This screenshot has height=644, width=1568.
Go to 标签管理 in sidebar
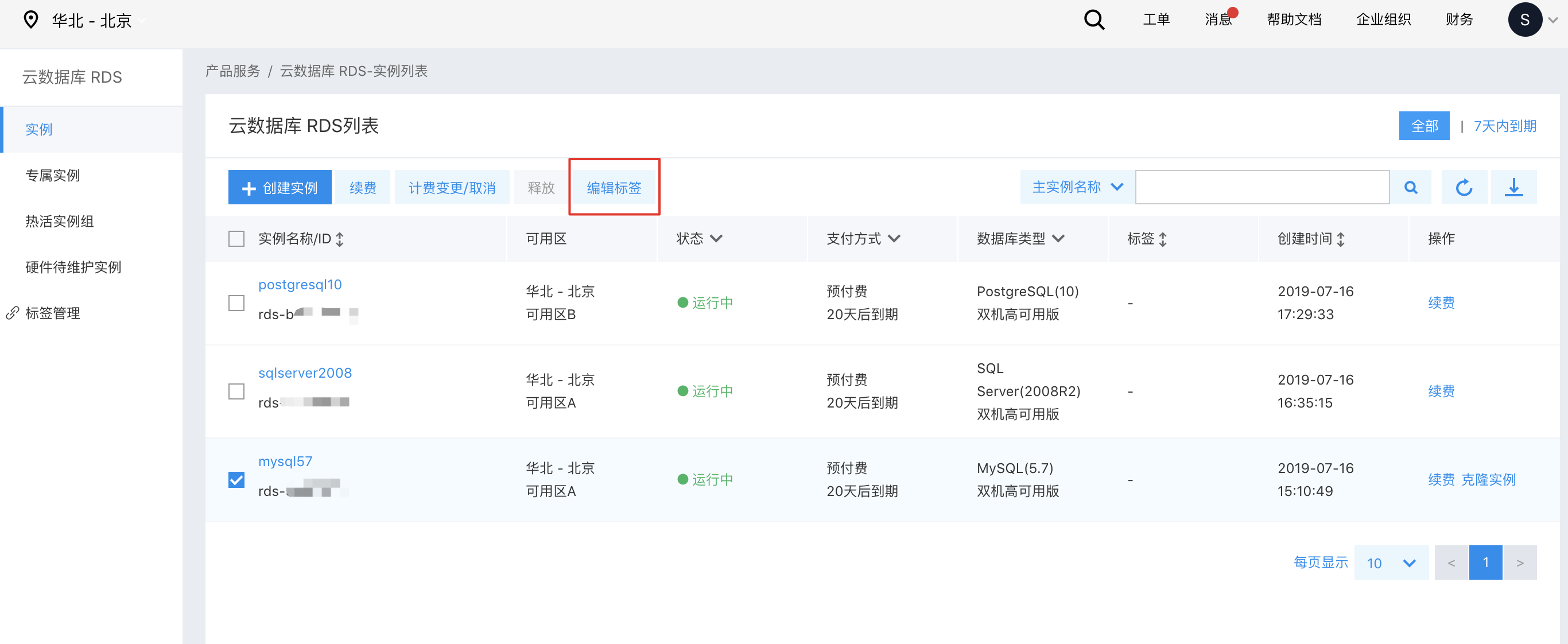coord(53,313)
